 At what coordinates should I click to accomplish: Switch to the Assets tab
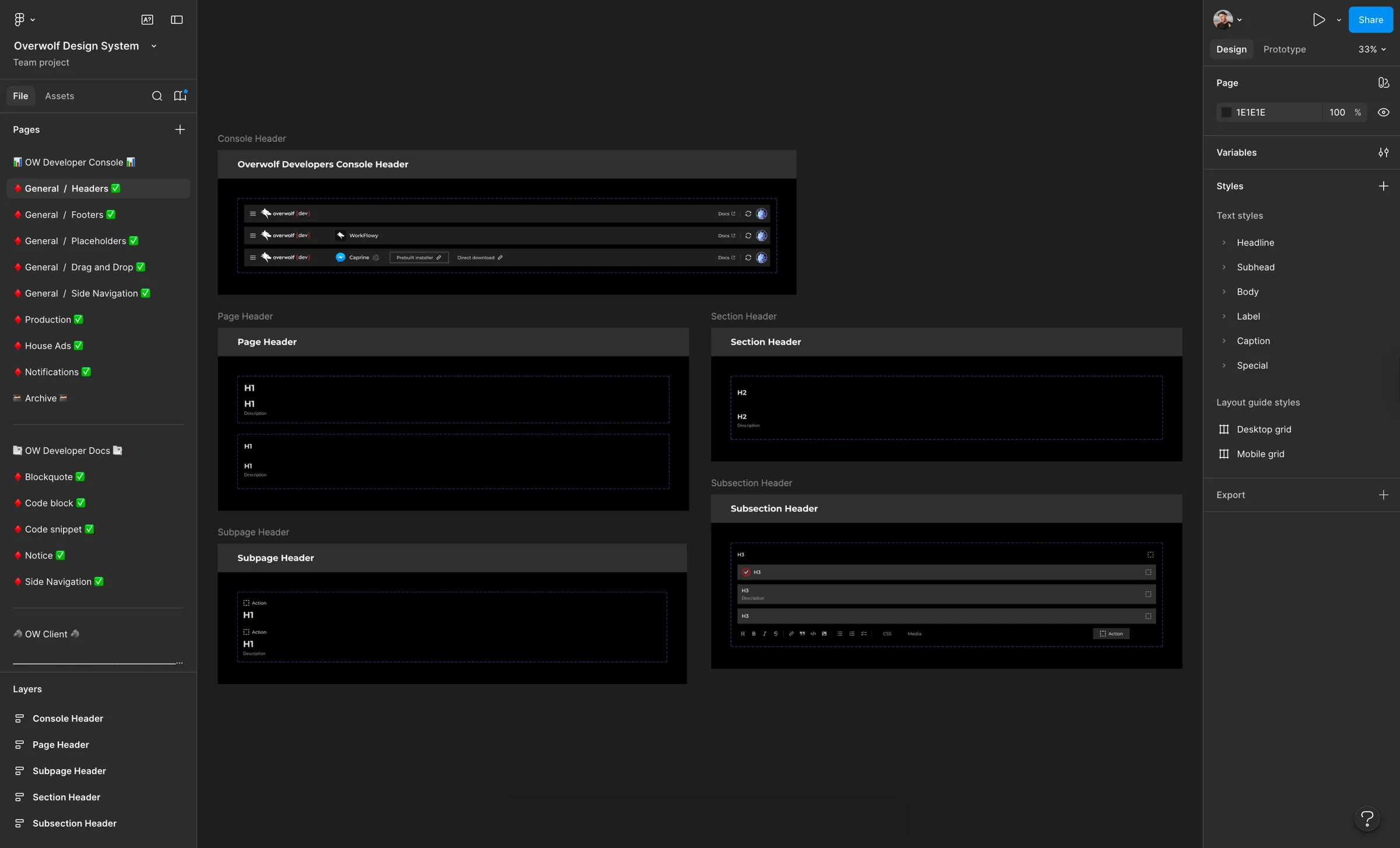tap(60, 96)
